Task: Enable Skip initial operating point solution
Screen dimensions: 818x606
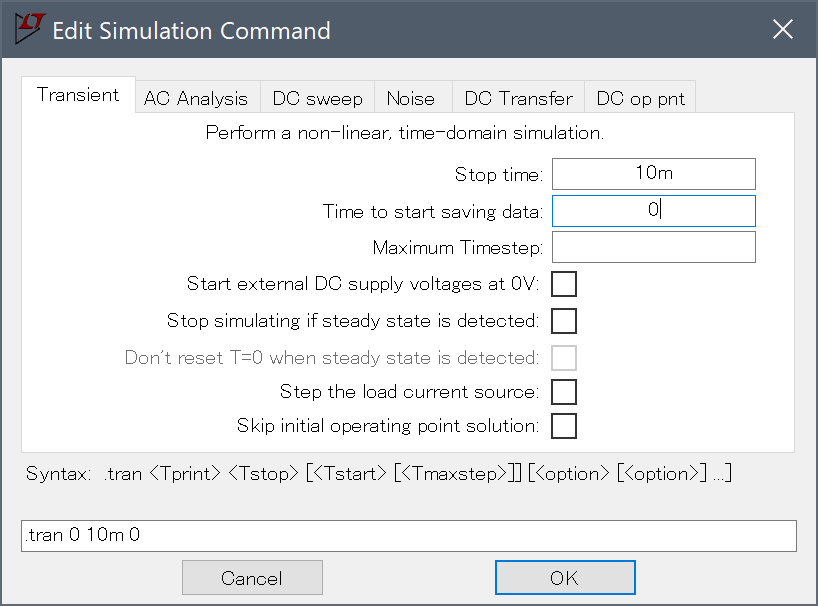Action: tap(564, 426)
